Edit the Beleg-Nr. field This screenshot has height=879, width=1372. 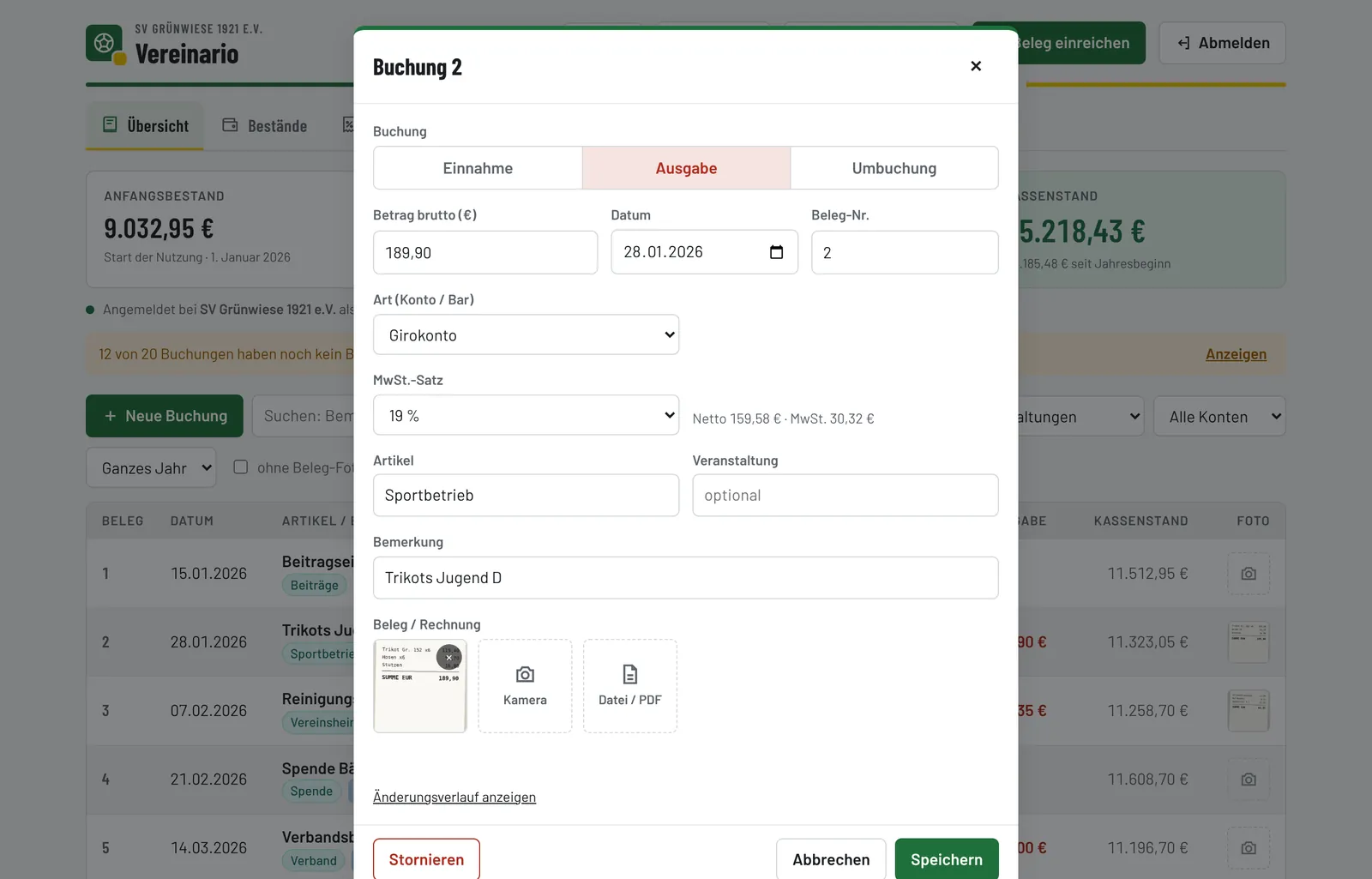[905, 252]
